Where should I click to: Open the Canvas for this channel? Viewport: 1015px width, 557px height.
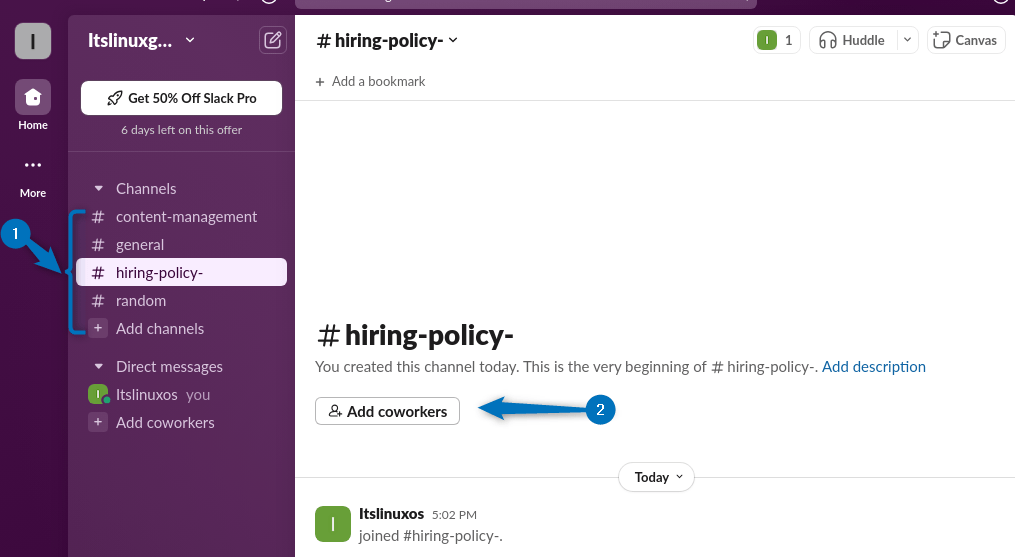(965, 40)
